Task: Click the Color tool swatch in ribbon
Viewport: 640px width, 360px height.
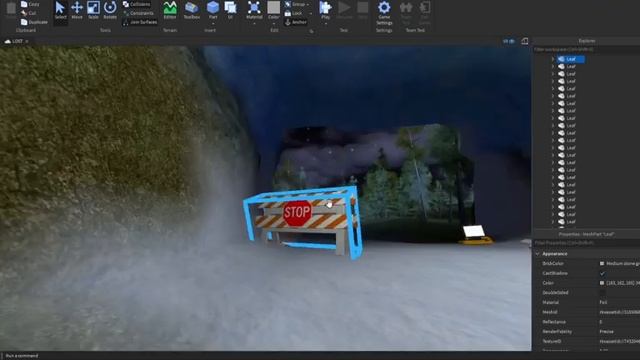Action: pyautogui.click(x=273, y=7)
